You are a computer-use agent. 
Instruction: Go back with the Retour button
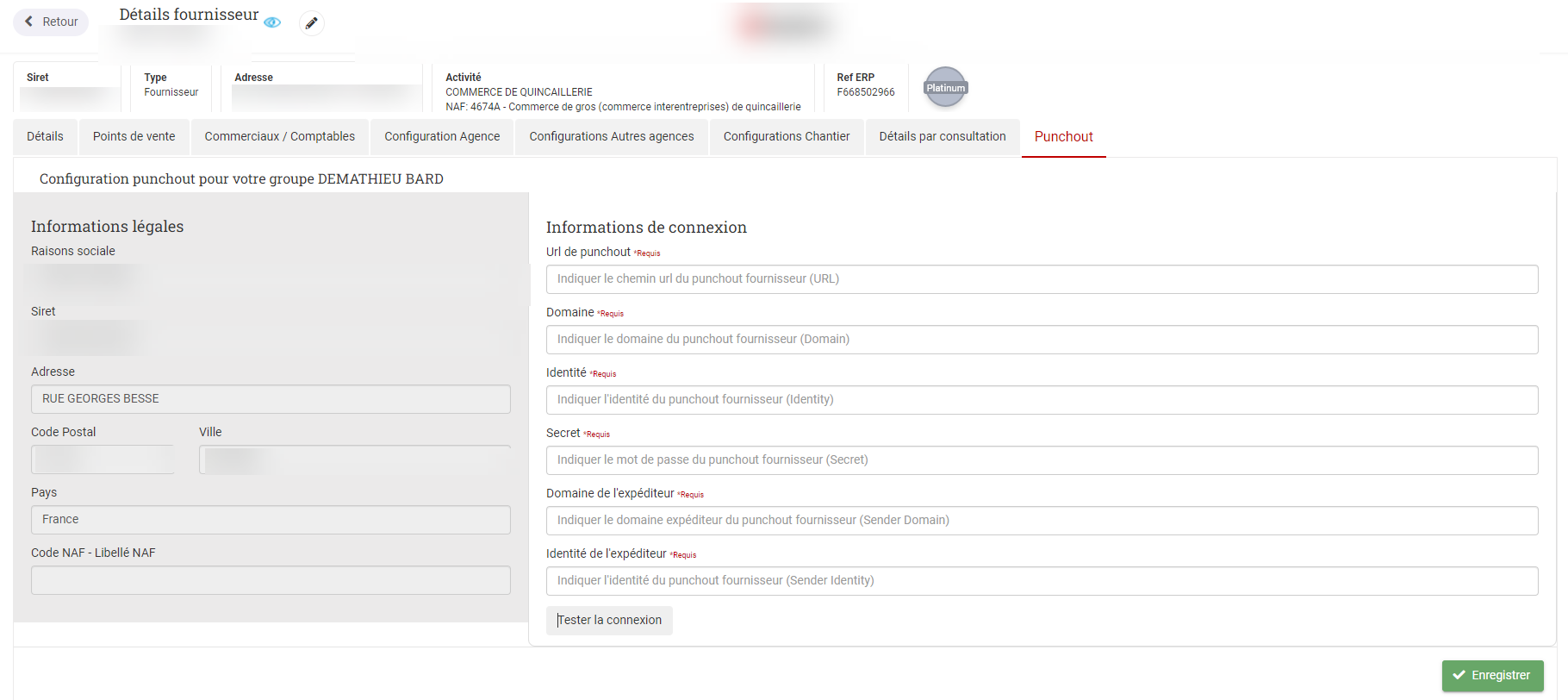[51, 22]
